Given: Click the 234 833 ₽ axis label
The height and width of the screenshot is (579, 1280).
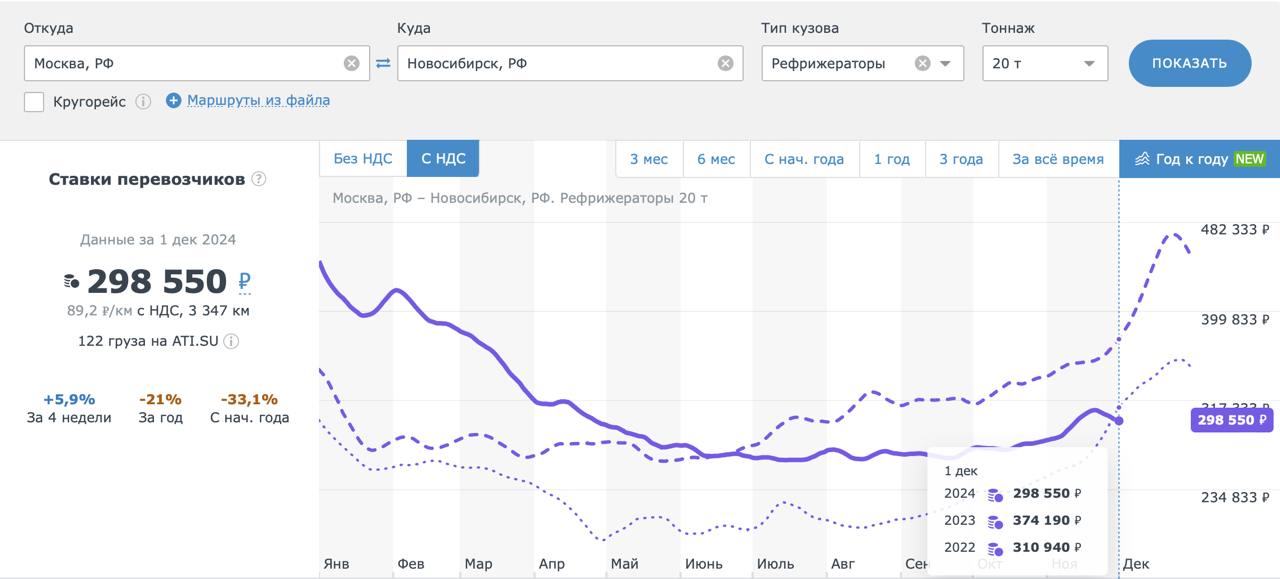Looking at the screenshot, I should tap(1235, 497).
